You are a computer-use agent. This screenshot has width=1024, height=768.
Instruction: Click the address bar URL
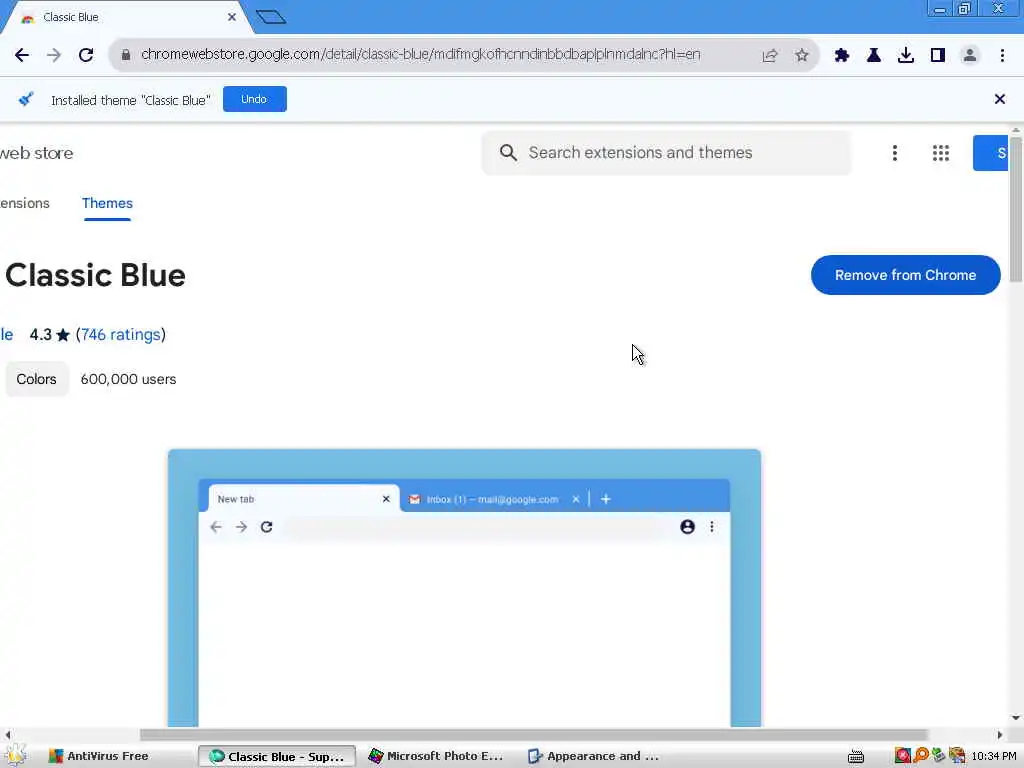[x=421, y=54]
